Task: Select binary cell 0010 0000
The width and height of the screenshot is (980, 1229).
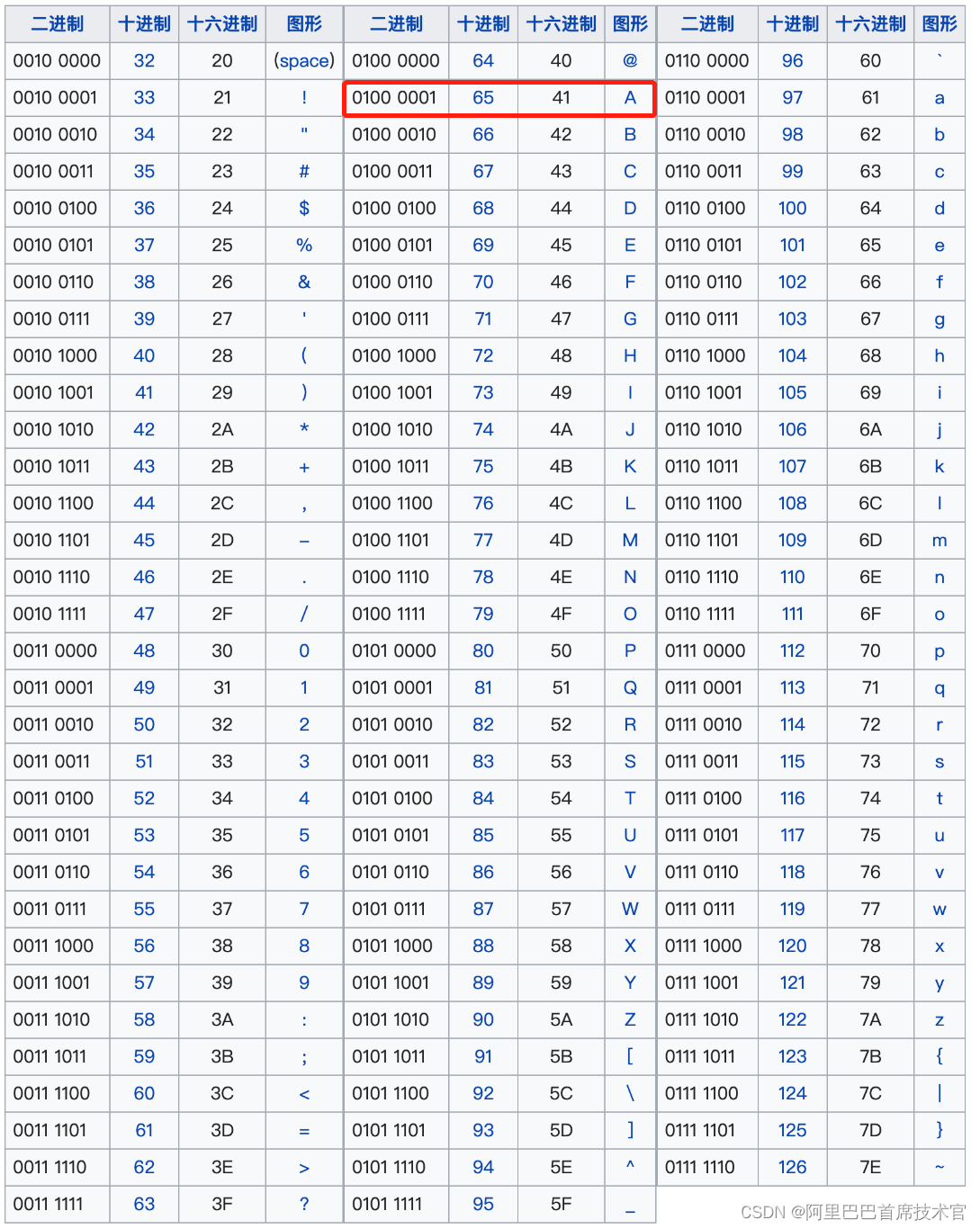Action: 57,60
